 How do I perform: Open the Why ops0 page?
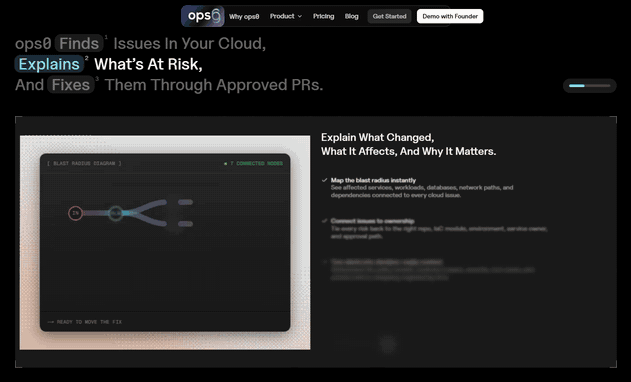point(244,17)
